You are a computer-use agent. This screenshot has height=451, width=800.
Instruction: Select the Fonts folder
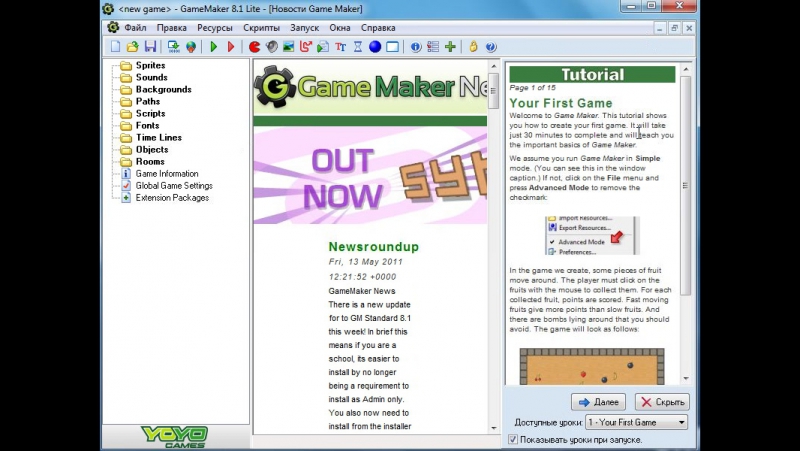click(x=147, y=126)
